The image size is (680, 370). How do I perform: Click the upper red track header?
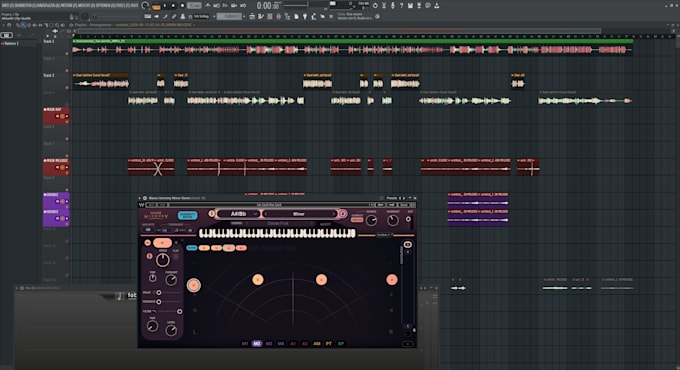(x=56, y=116)
